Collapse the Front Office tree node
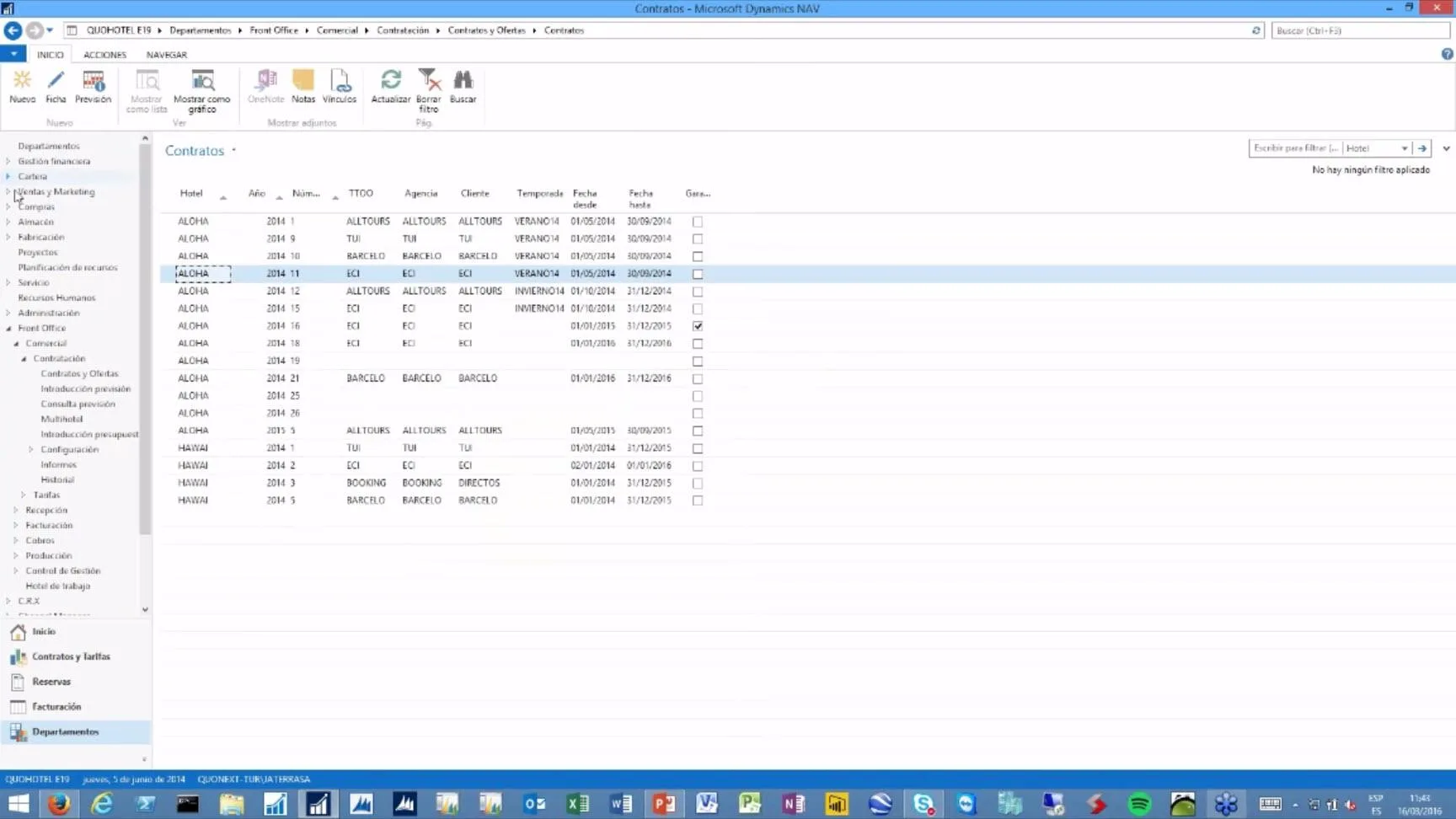The width and height of the screenshot is (1456, 819). point(9,329)
